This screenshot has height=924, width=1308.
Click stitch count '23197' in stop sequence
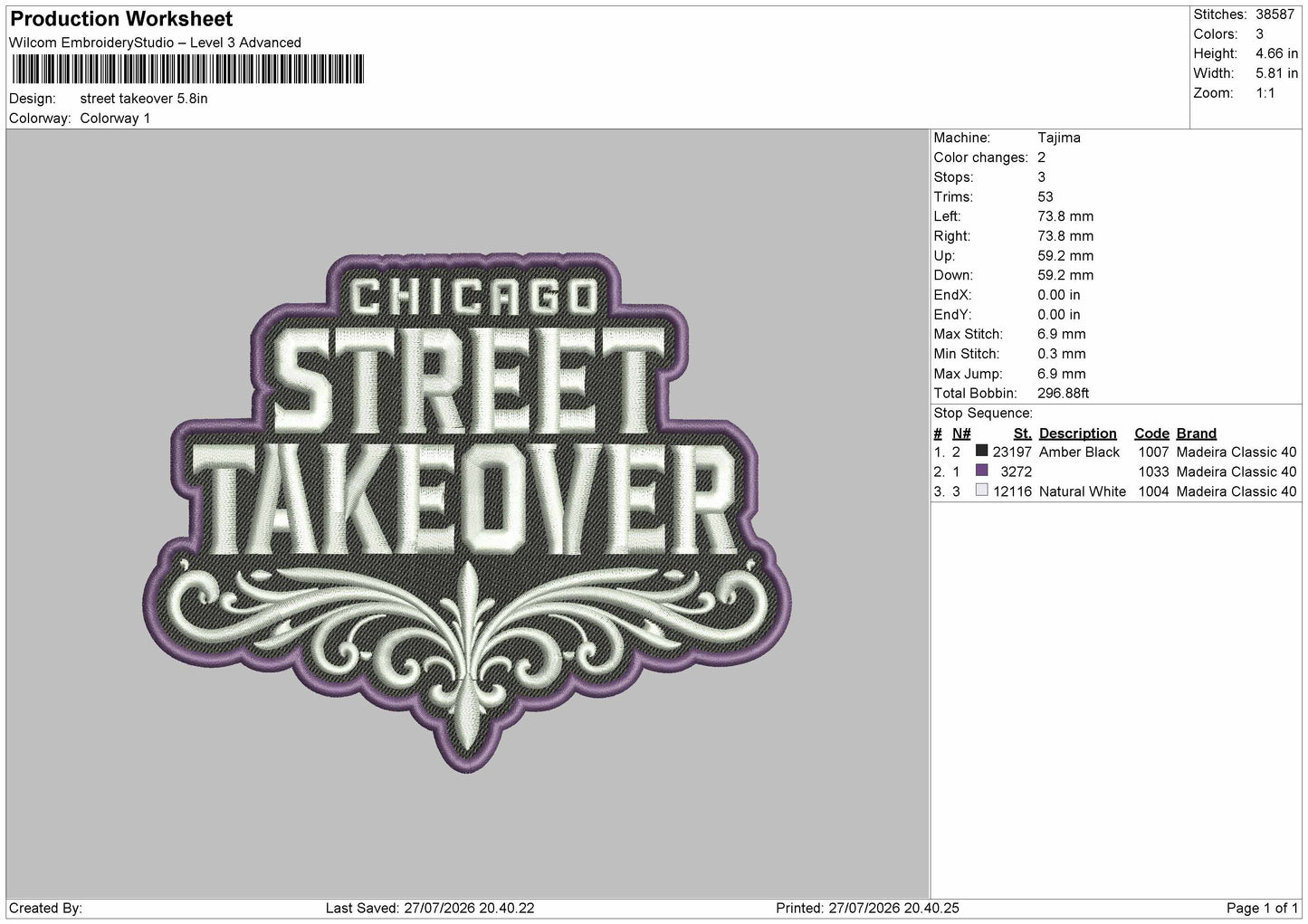point(1012,452)
